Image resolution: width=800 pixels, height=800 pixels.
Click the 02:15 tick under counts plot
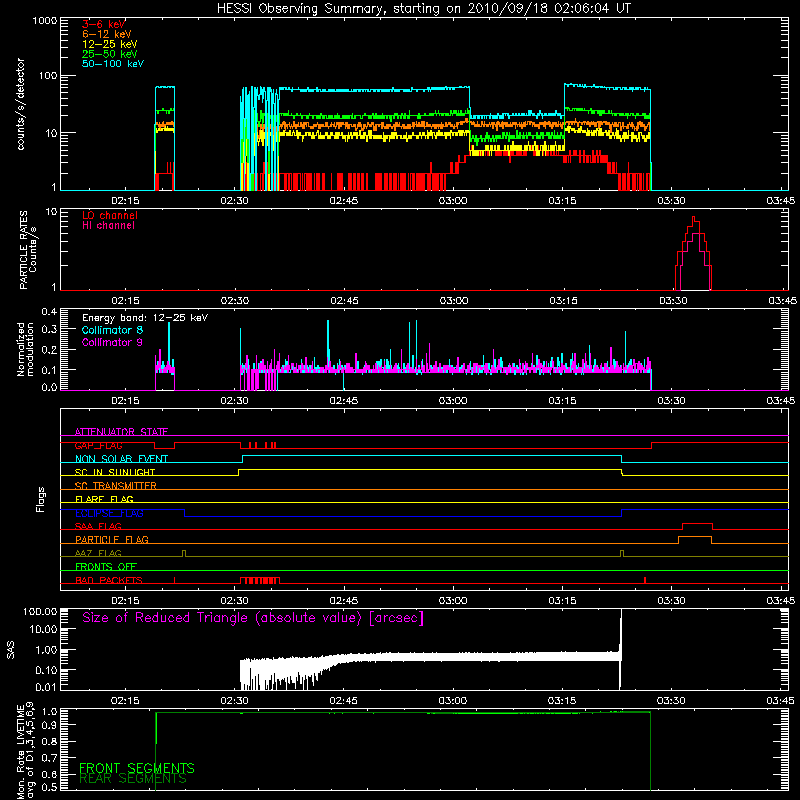click(x=126, y=201)
